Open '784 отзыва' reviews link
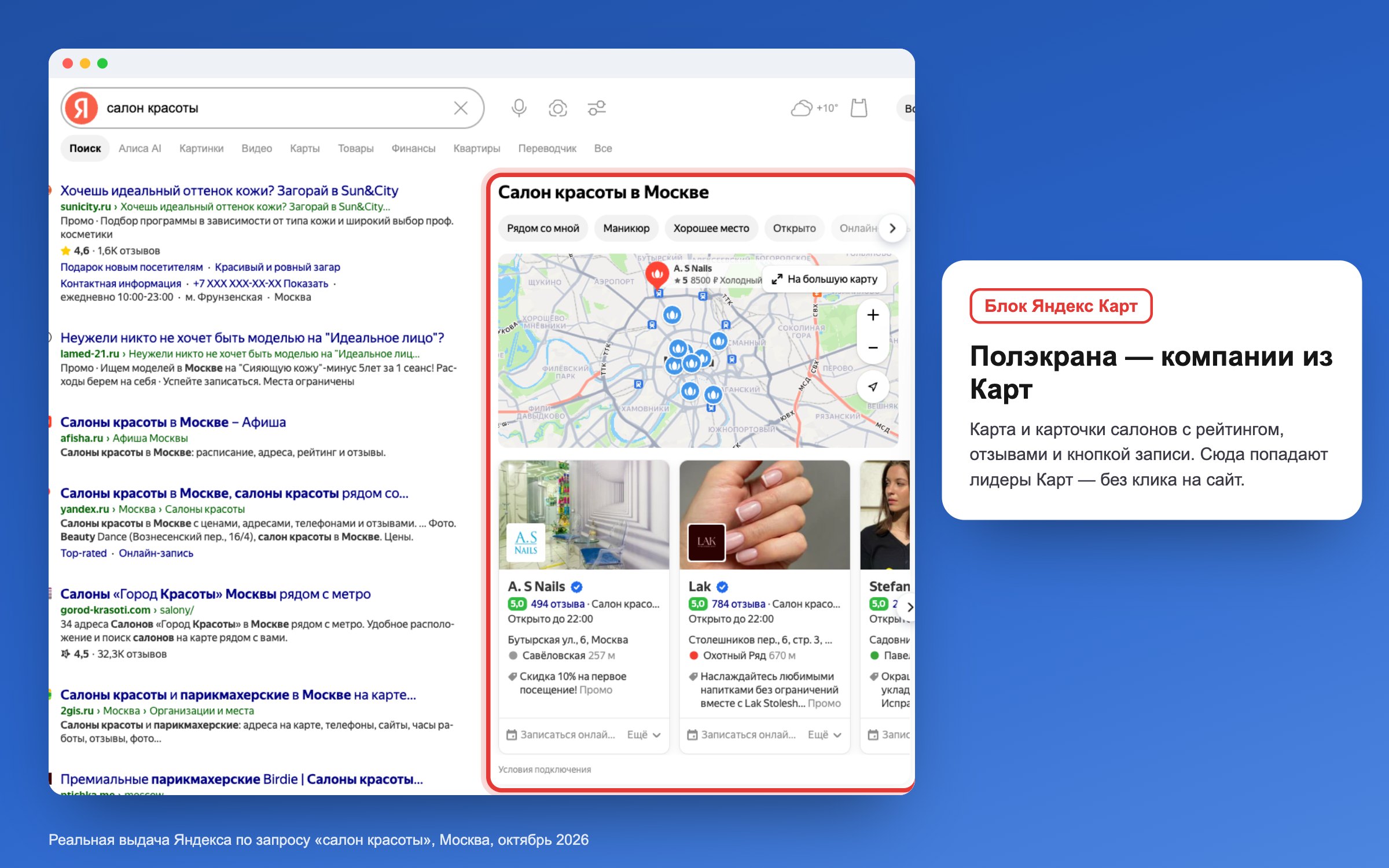1389x868 pixels. (738, 604)
